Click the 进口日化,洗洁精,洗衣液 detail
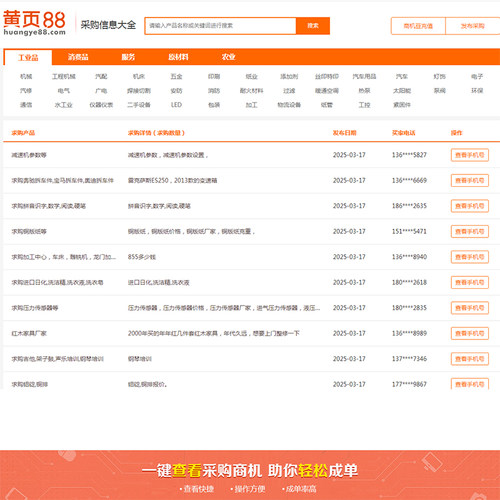The image size is (500, 500). pos(159,283)
